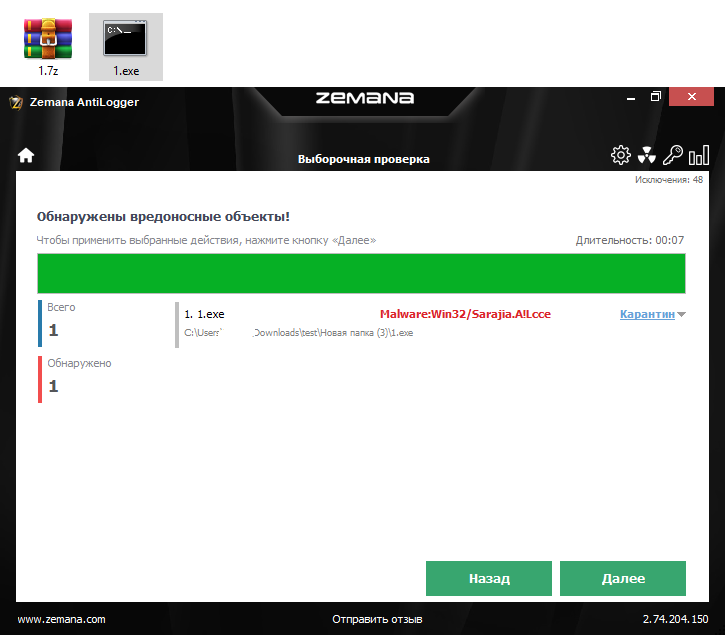Click the Длительность: 00:07 duration text
Viewport: 725px width, 635px height.
point(629,240)
